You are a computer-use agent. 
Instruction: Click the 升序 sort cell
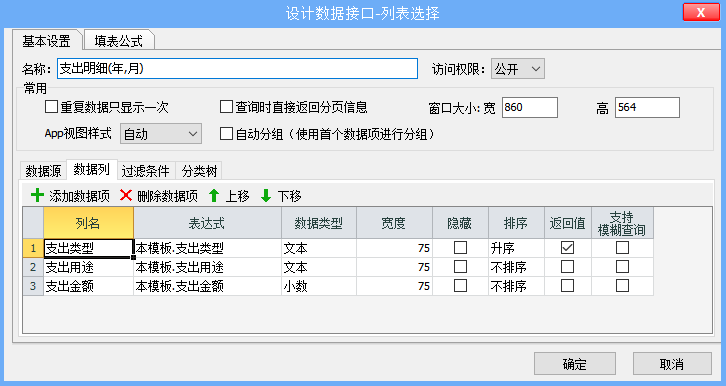(516, 248)
